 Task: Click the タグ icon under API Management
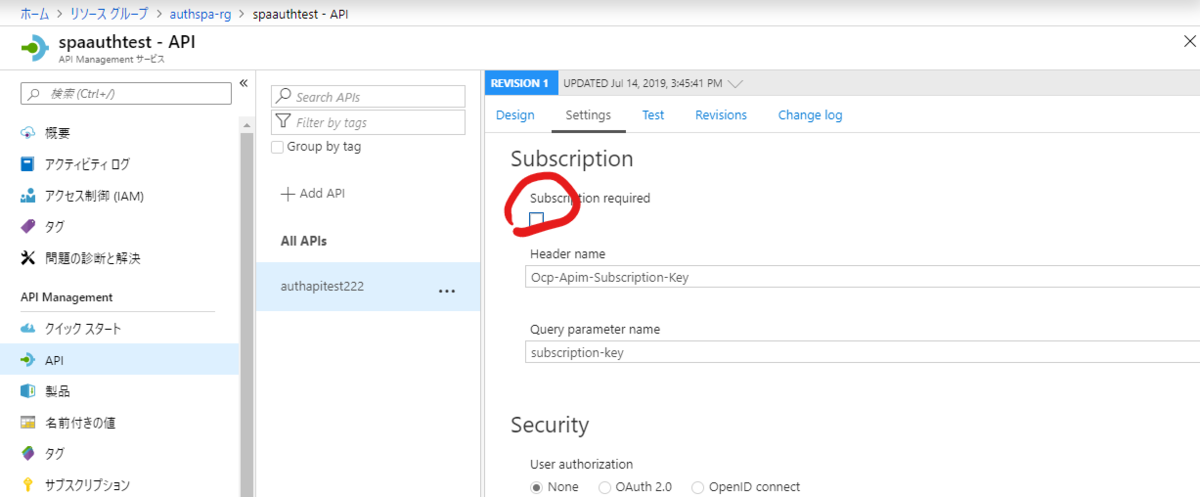click(x=29, y=454)
